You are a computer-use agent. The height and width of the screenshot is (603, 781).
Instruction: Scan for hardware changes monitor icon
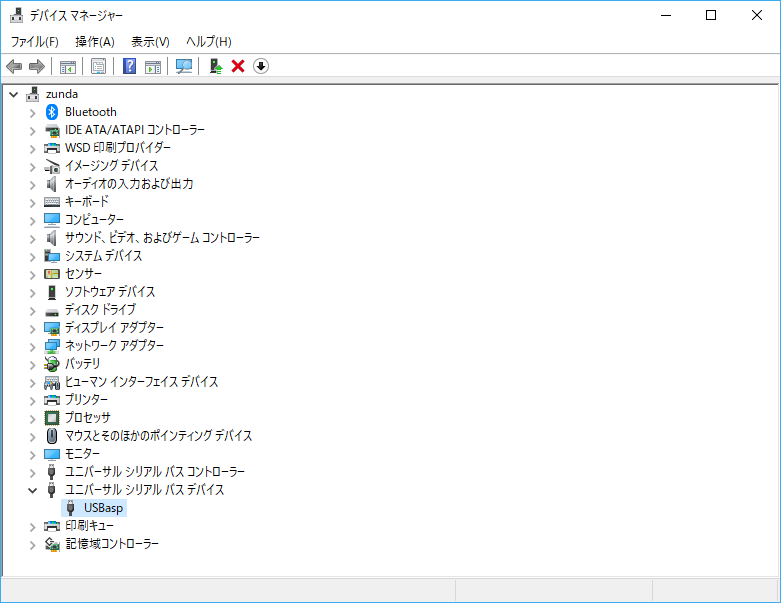[x=184, y=66]
